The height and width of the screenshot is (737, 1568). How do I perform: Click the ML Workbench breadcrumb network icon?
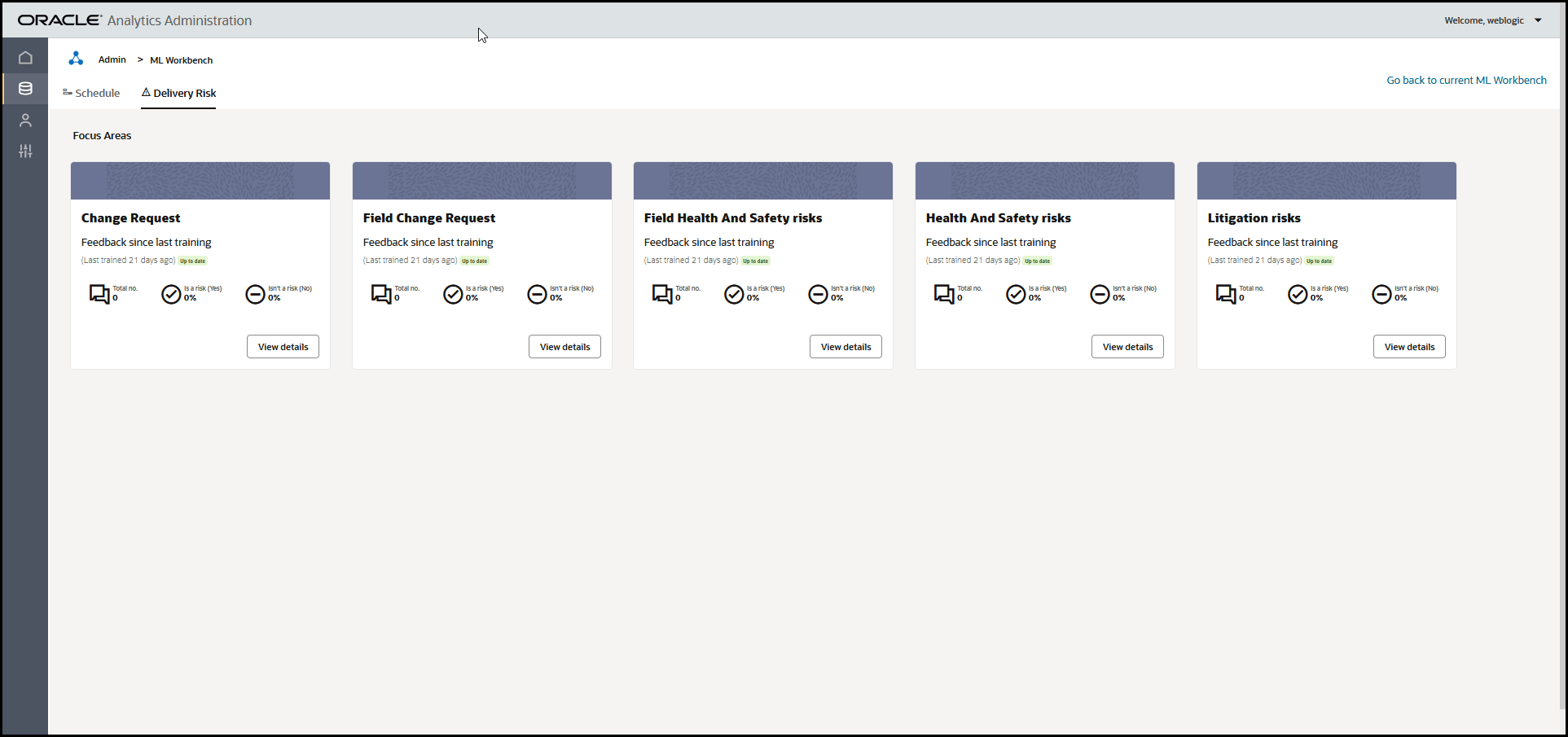click(x=76, y=59)
